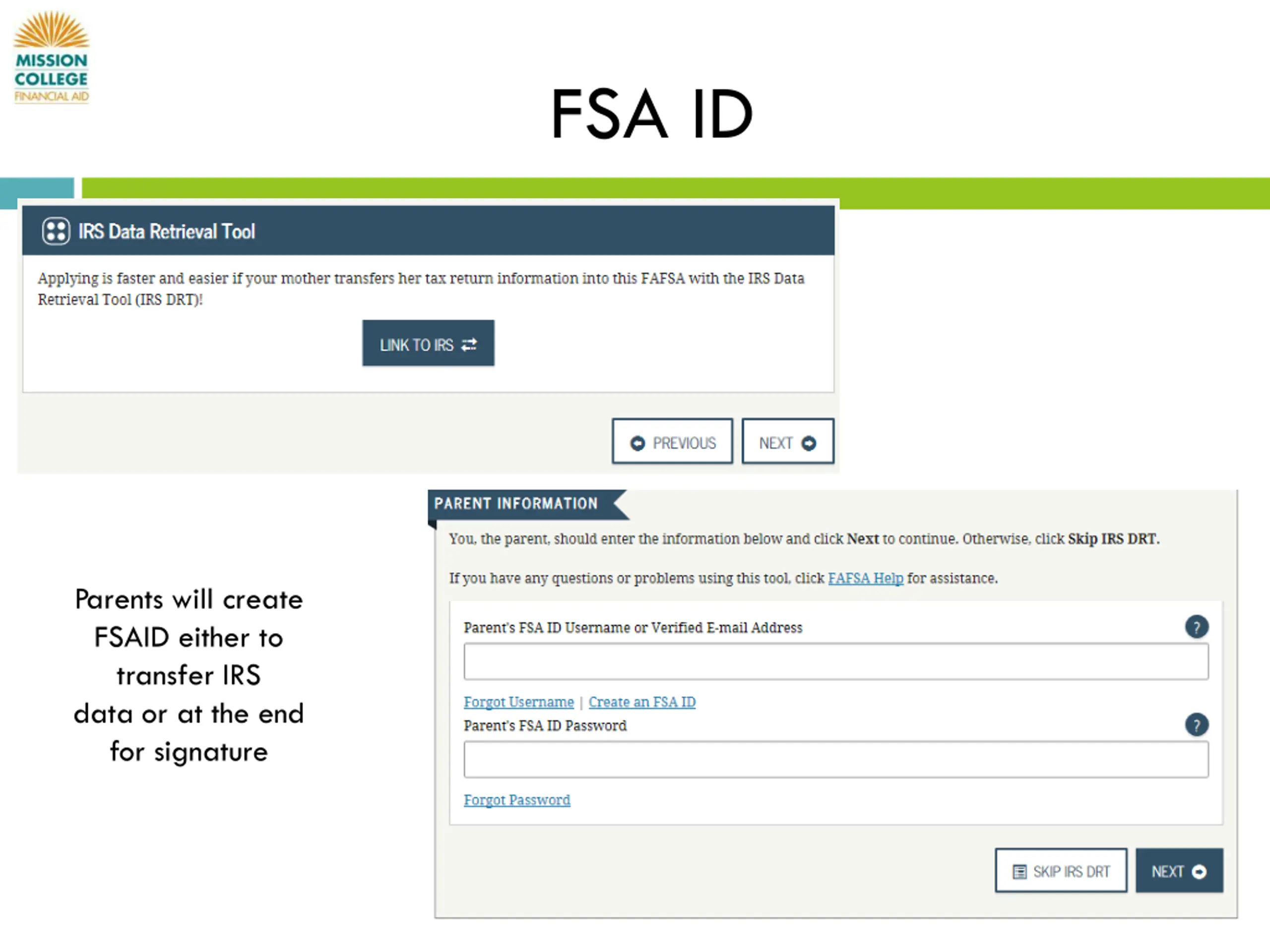Viewport: 1270px width, 952px height.
Task: Go back with the PREVIOUS button
Action: pos(672,442)
